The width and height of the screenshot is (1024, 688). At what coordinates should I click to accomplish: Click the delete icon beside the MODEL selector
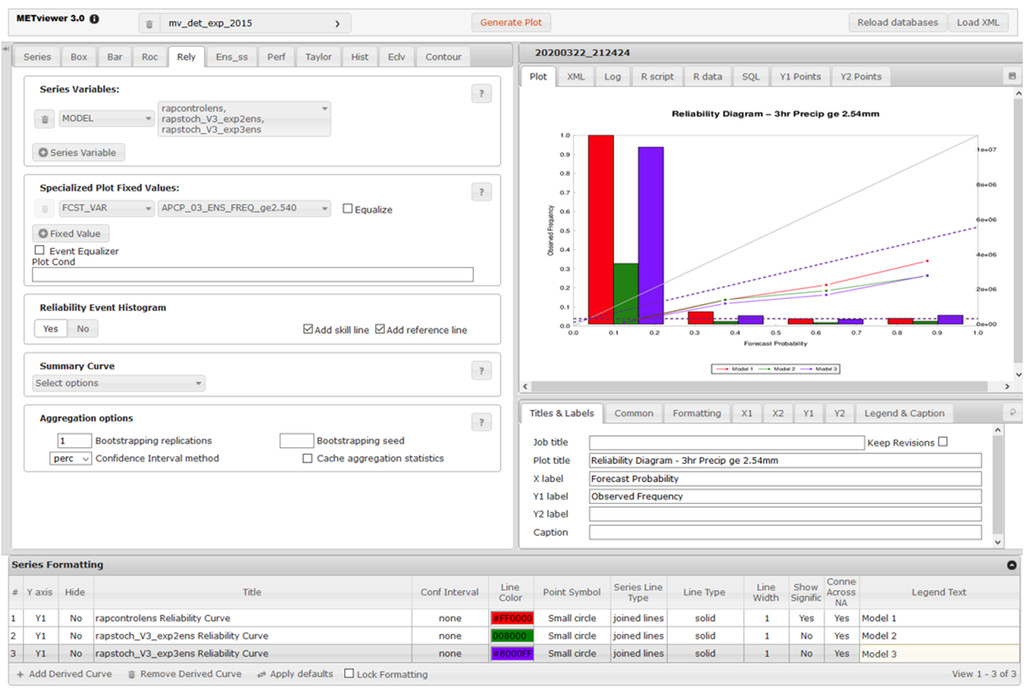42,117
